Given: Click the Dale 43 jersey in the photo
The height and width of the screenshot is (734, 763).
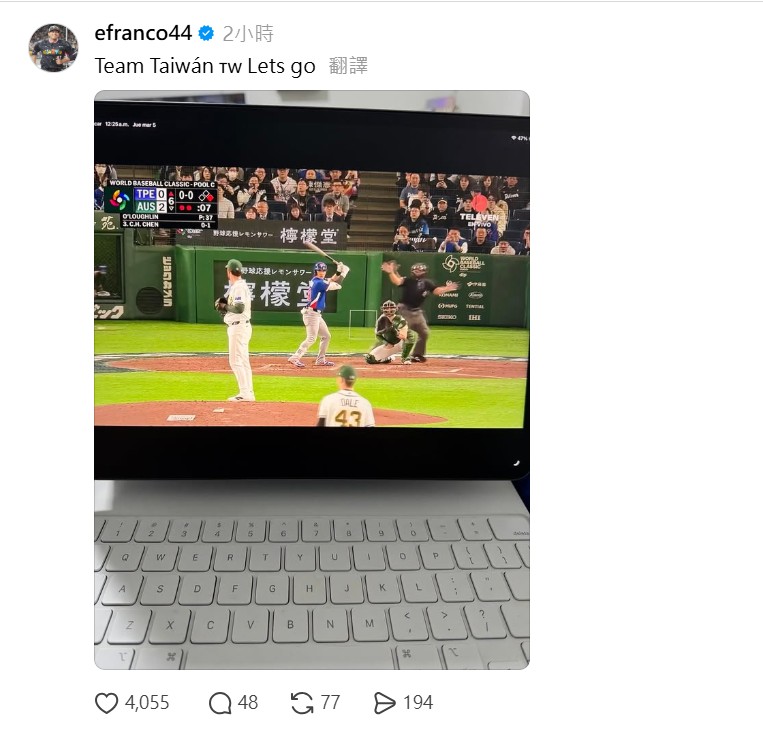Looking at the screenshot, I should [x=347, y=409].
